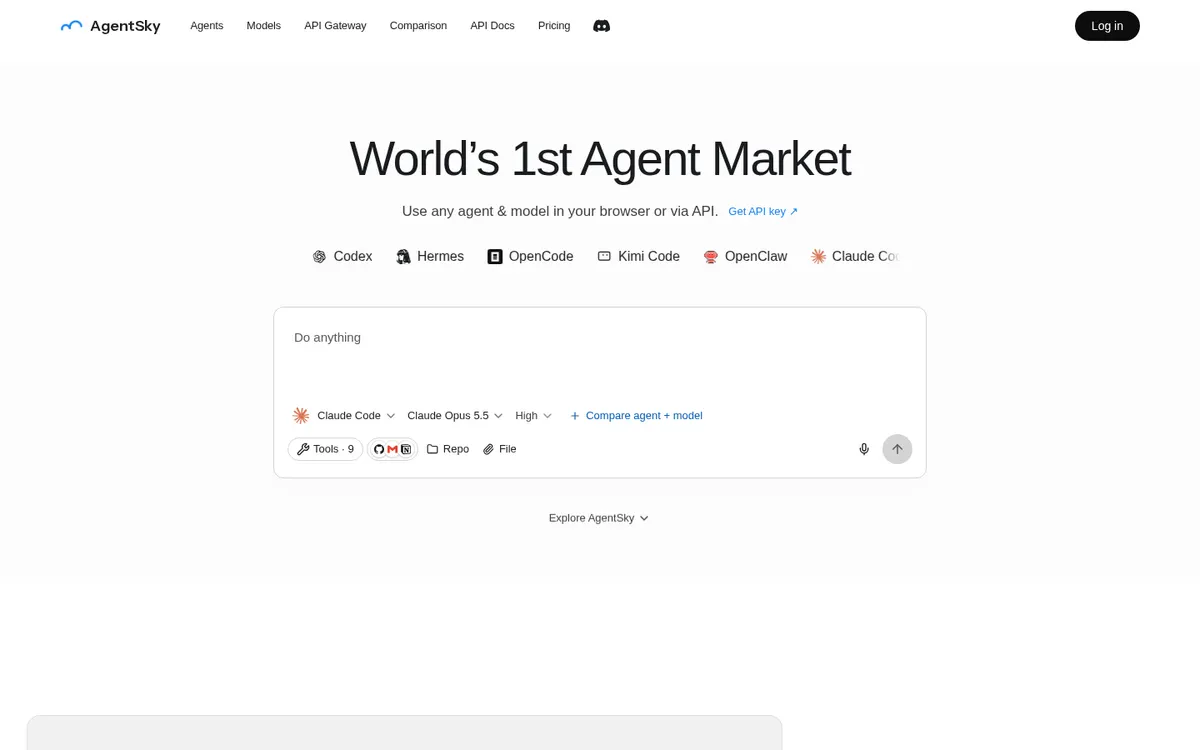The height and width of the screenshot is (750, 1200).
Task: Open the Pricing nav item
Action: pyautogui.click(x=554, y=26)
